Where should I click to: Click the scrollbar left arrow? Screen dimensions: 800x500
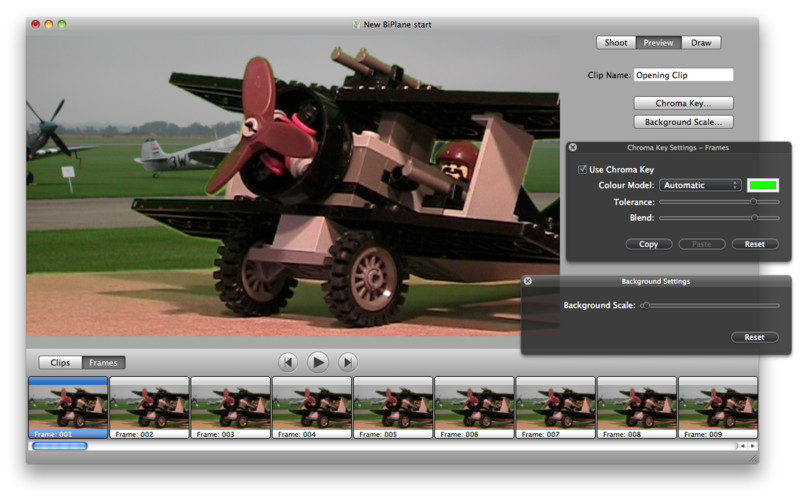click(x=743, y=446)
